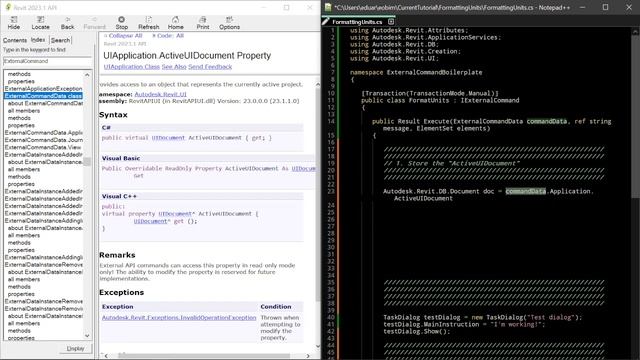Viewport: 640px width, 360px height.
Task: Click the index list scroll-down arrow
Action: (87, 336)
